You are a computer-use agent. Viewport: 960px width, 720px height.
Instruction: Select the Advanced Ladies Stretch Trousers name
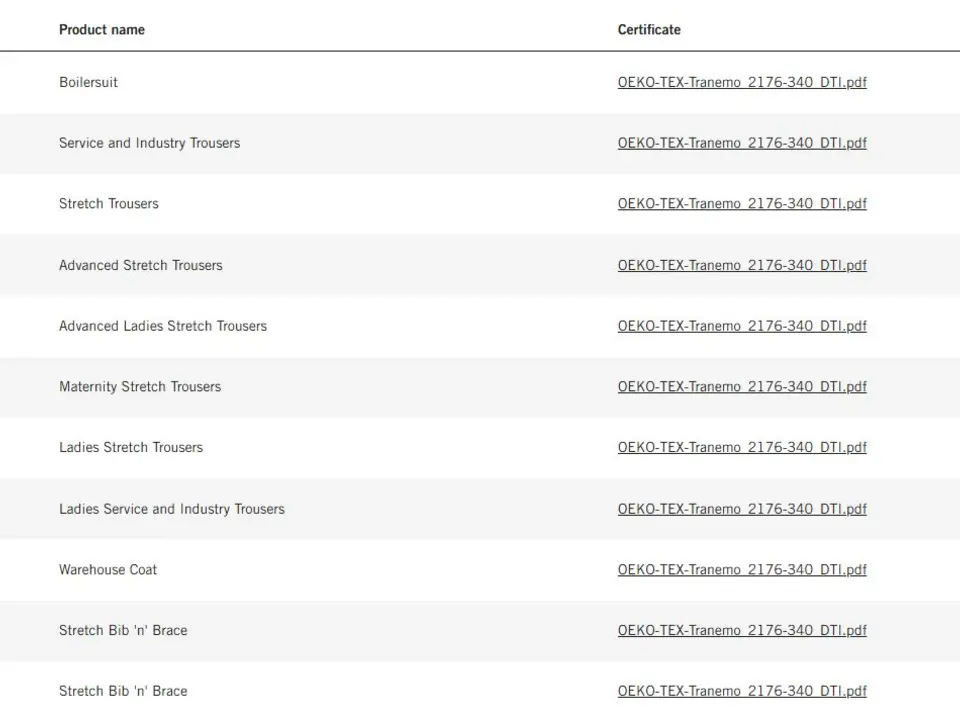point(163,326)
